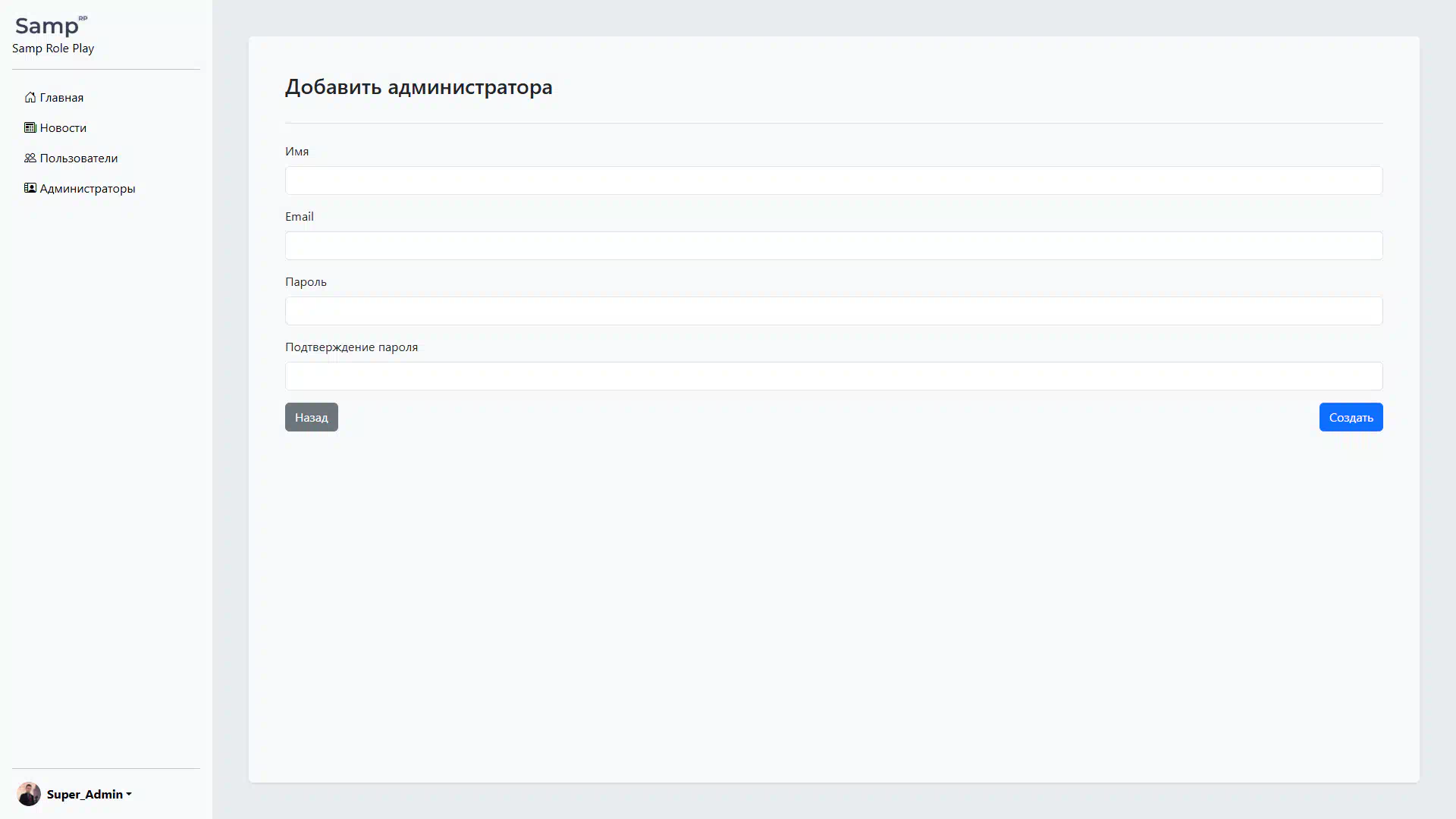Focus the Email input field

click(x=833, y=246)
